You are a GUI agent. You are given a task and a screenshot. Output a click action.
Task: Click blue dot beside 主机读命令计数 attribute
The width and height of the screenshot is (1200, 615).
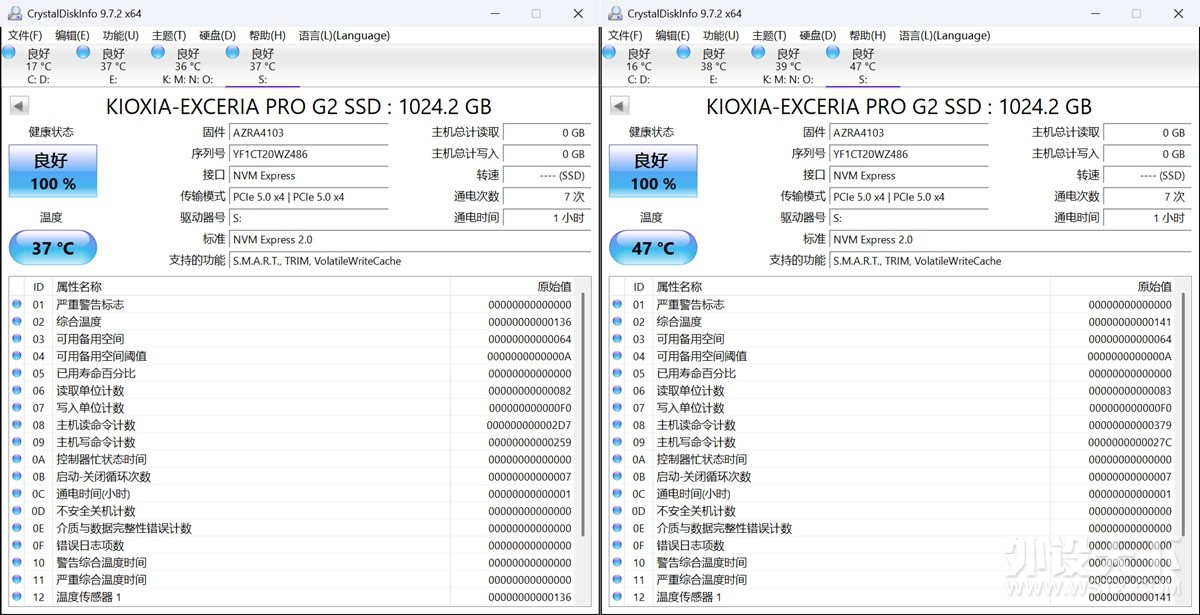coord(17,424)
